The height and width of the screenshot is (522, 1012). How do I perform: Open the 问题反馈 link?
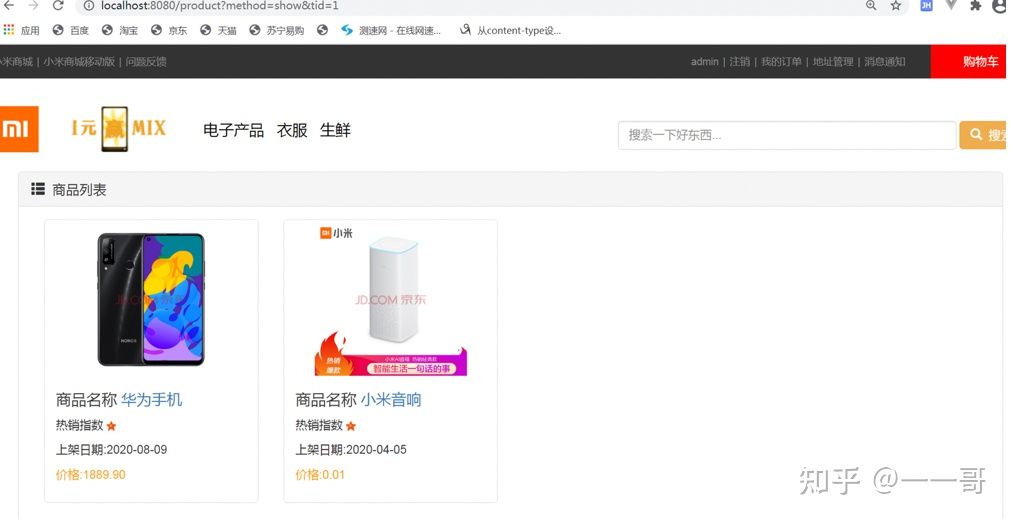(x=146, y=62)
